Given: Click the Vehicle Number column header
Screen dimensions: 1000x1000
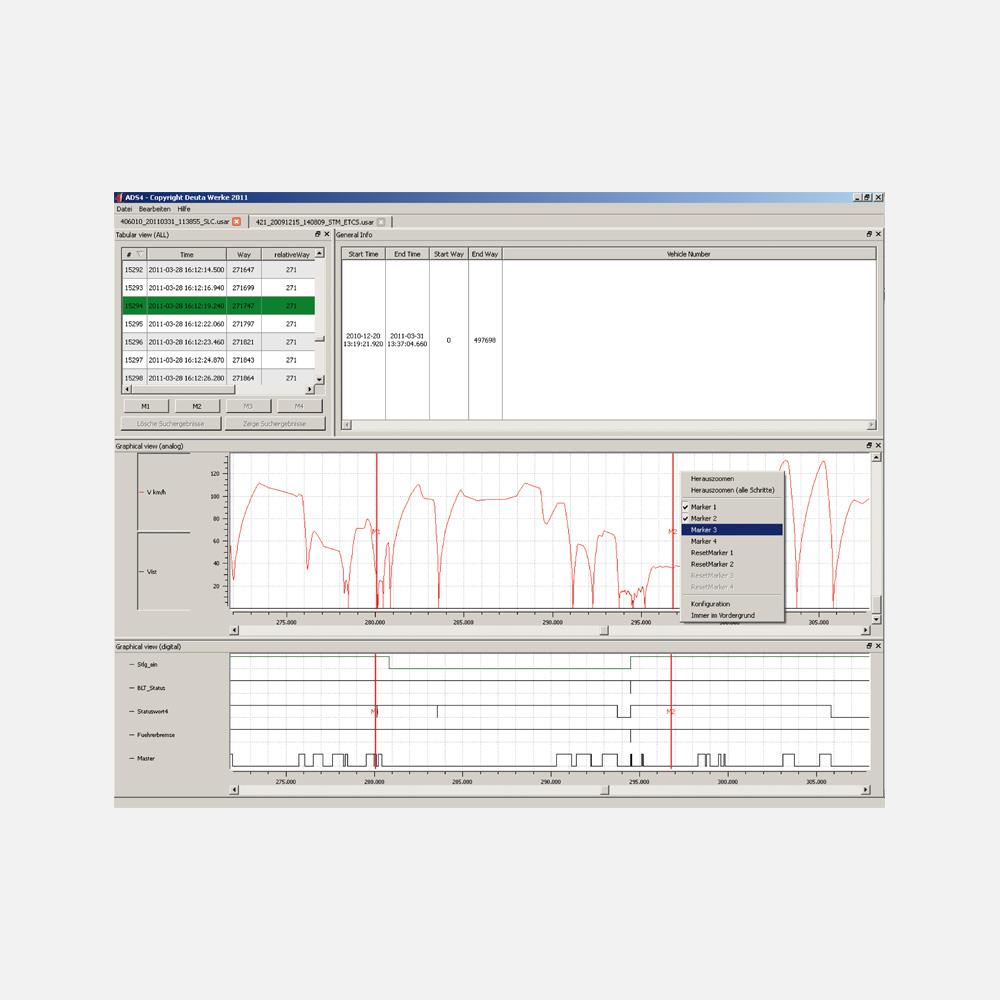Looking at the screenshot, I should click(x=689, y=254).
